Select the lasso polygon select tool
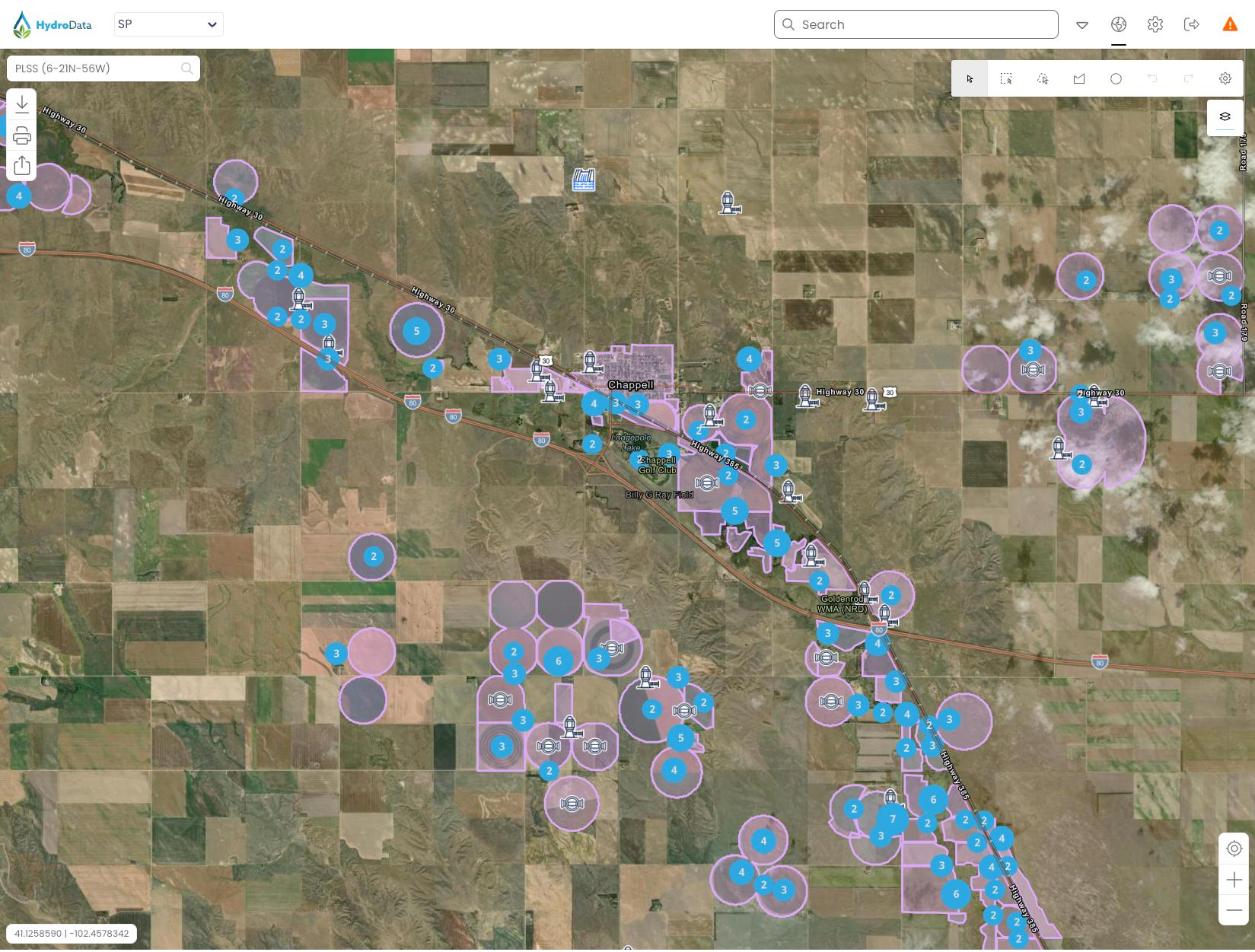1255x952 pixels. [1043, 78]
